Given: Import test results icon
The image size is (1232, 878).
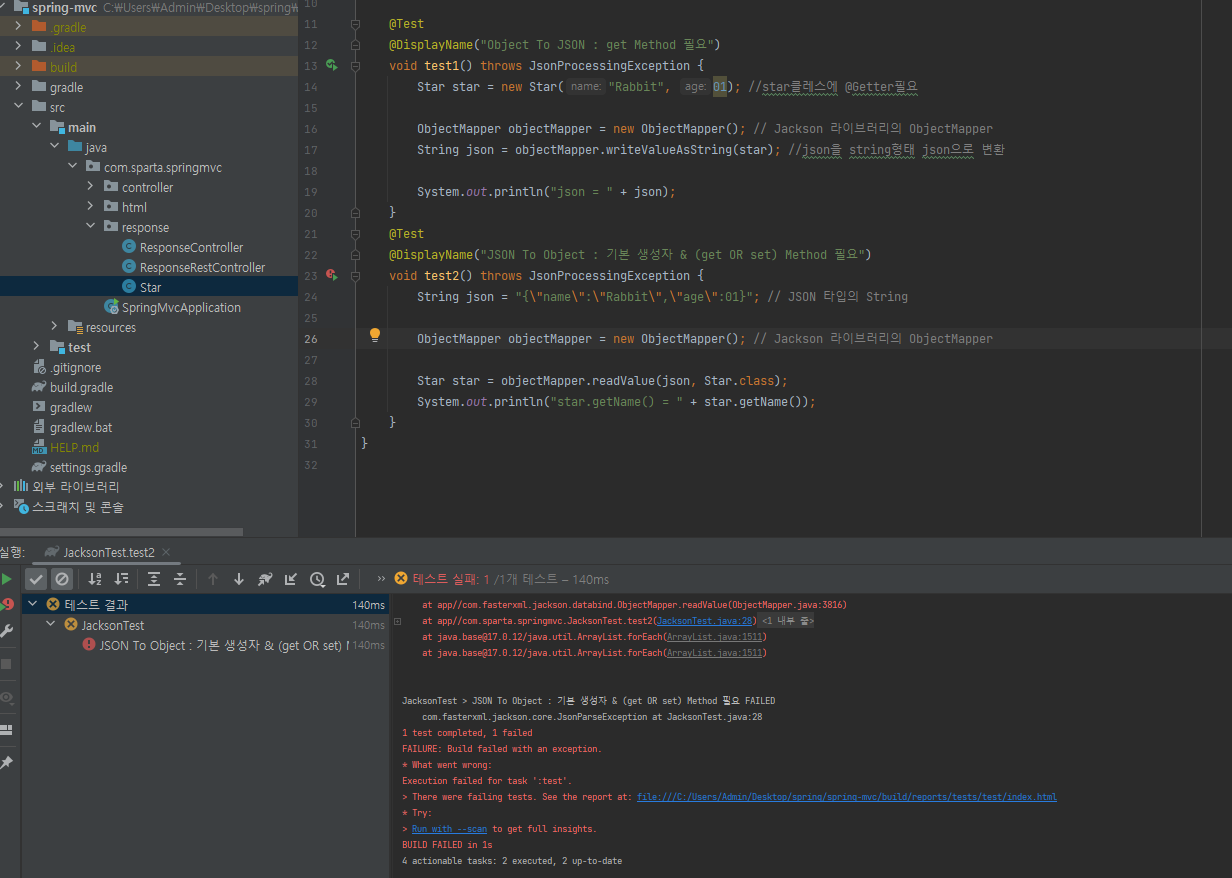Looking at the screenshot, I should tap(291, 579).
